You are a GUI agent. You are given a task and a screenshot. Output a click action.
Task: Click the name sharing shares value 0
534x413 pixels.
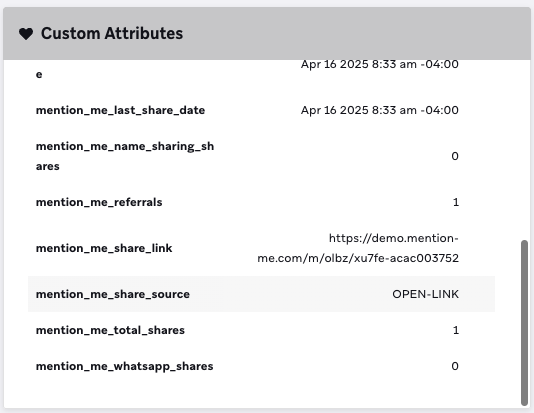click(x=455, y=156)
